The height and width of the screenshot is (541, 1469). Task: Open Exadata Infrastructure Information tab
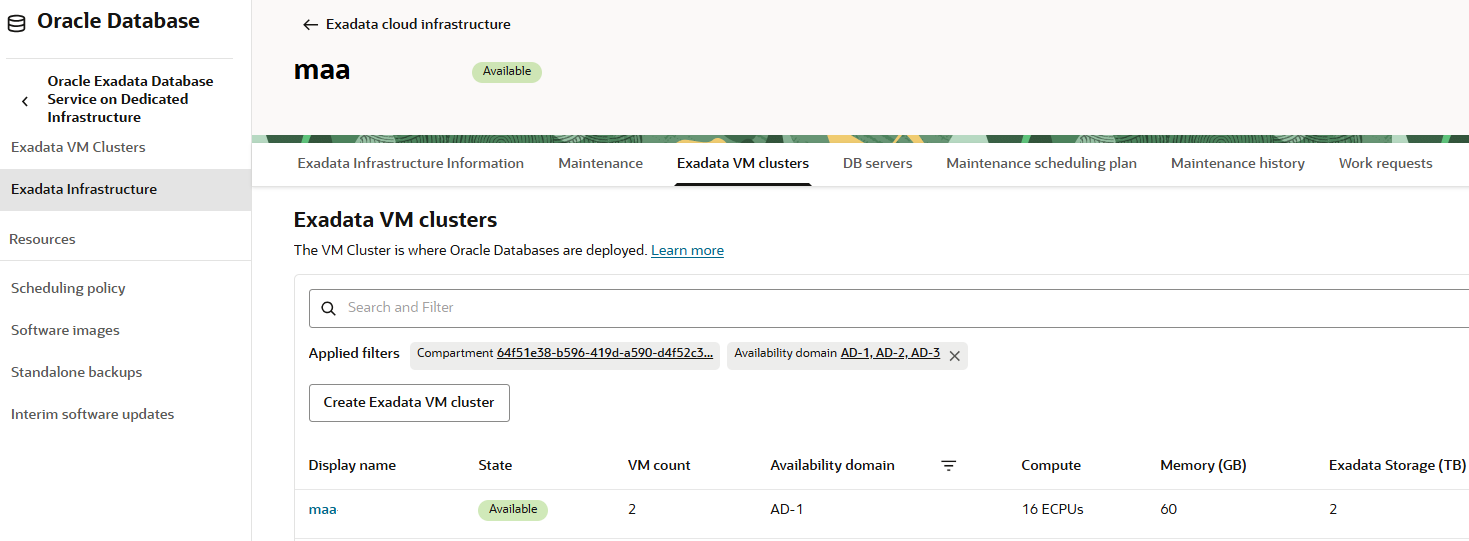[410, 163]
